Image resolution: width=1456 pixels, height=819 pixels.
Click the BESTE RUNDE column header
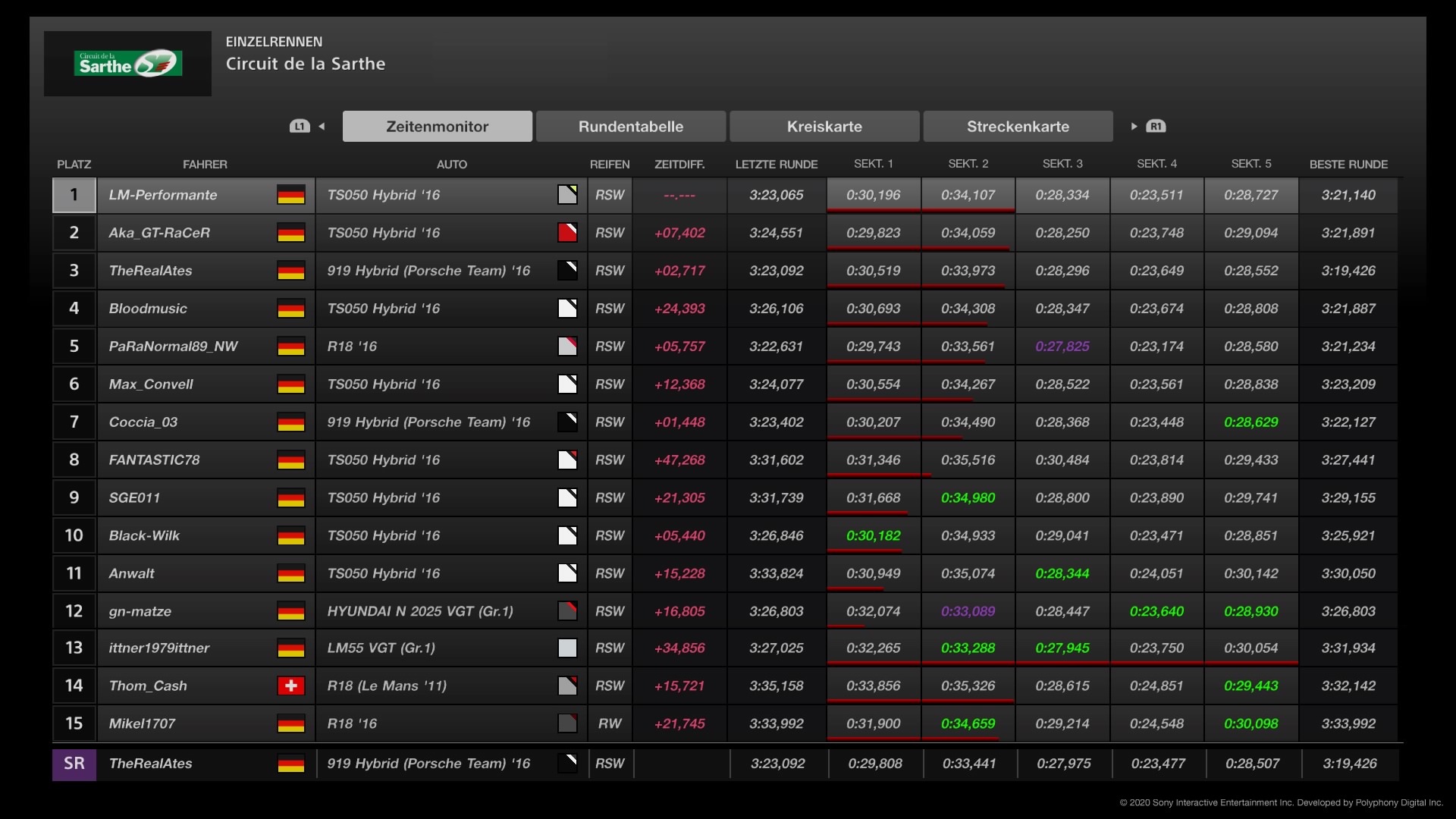(x=1348, y=165)
